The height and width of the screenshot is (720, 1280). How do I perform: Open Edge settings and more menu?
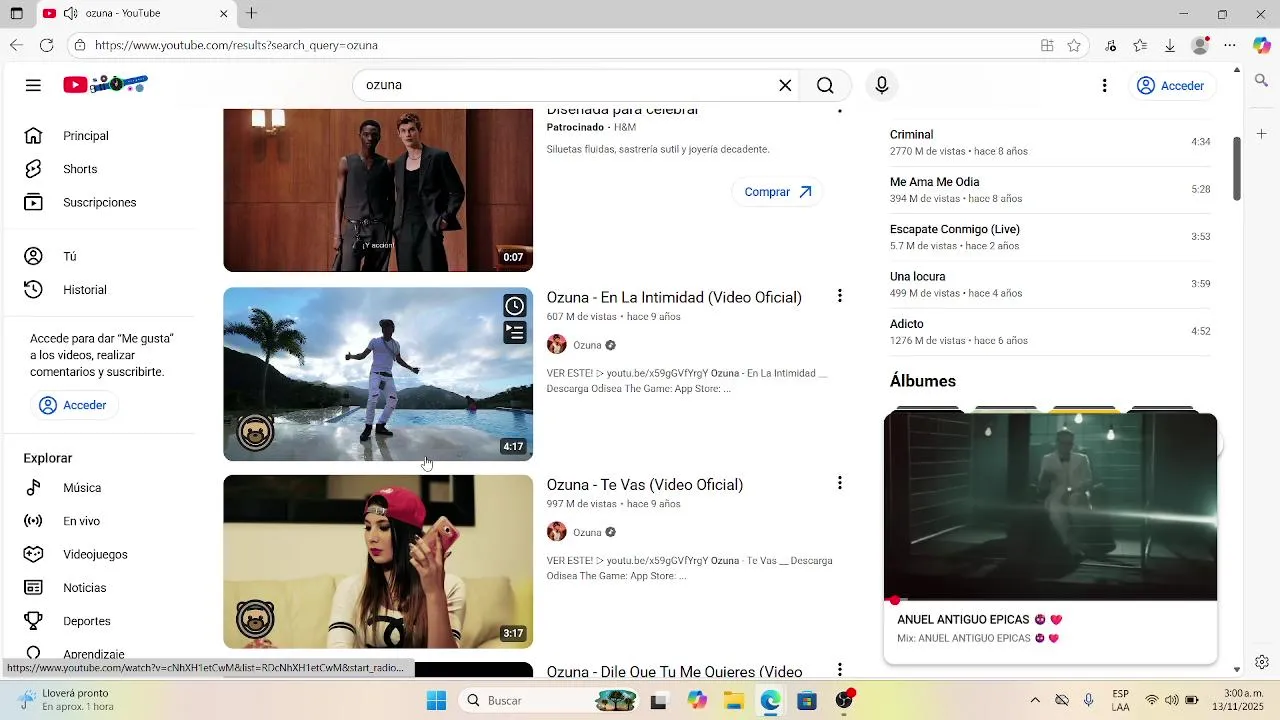(1230, 45)
